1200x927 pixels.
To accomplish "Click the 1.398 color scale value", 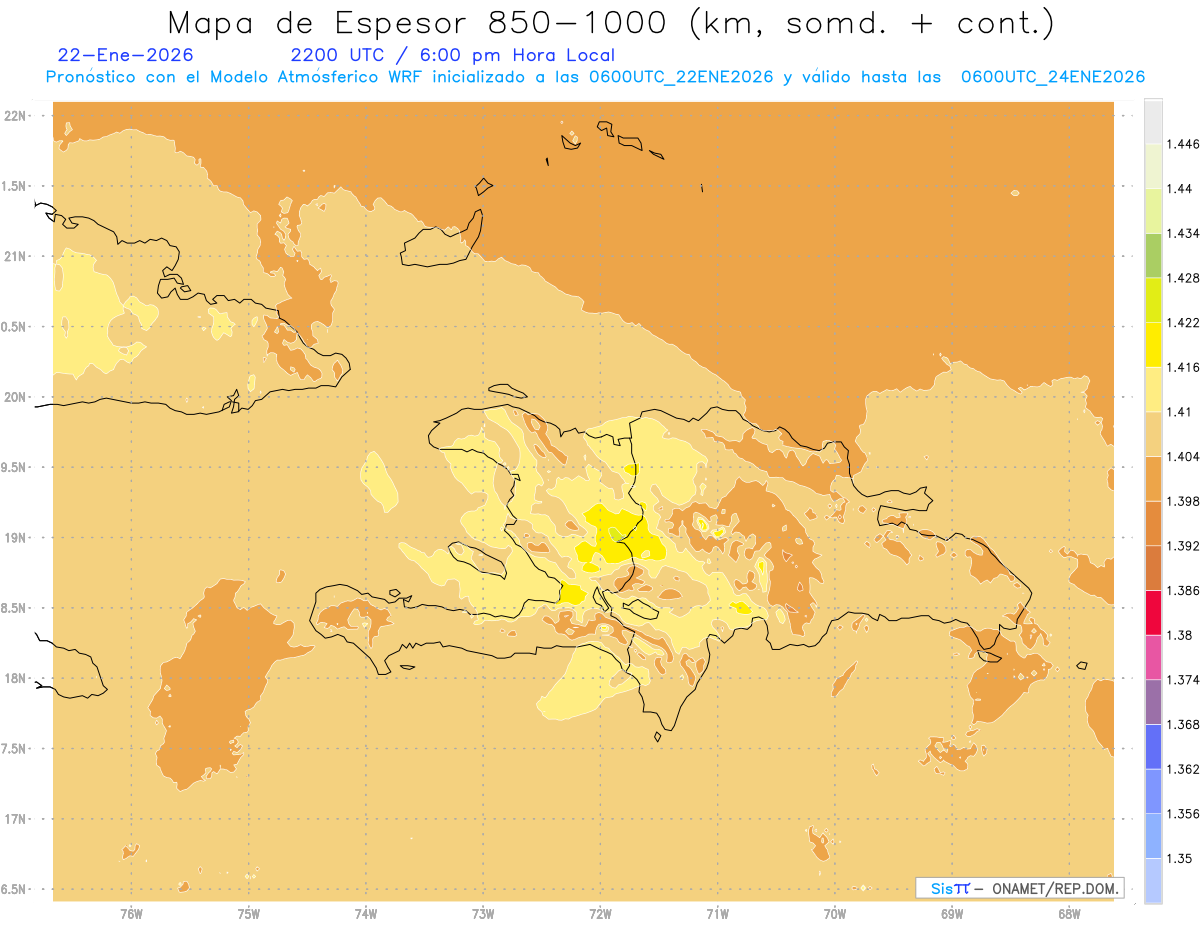I will coord(1185,501).
